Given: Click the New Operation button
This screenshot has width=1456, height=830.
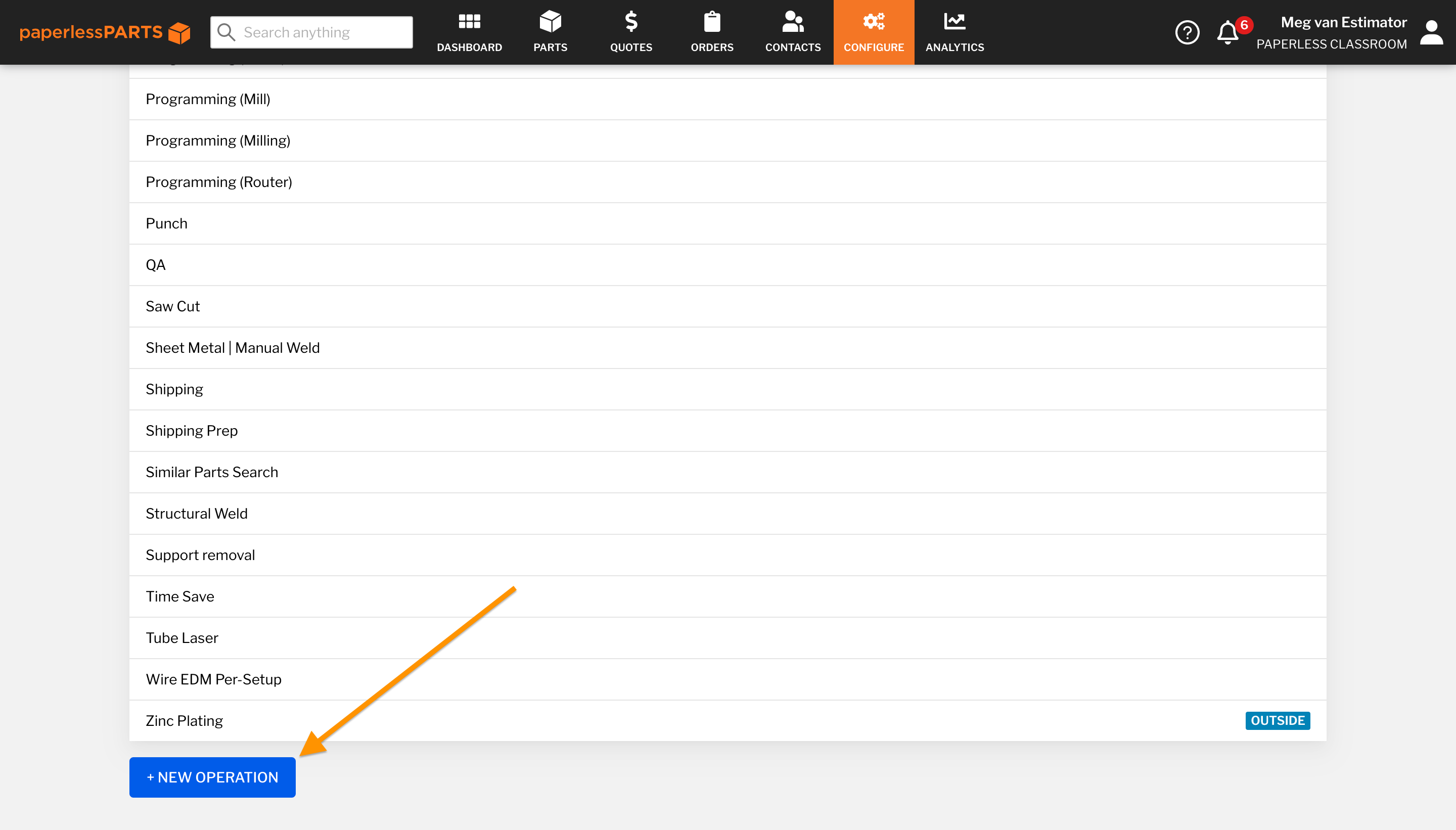Looking at the screenshot, I should 212,777.
